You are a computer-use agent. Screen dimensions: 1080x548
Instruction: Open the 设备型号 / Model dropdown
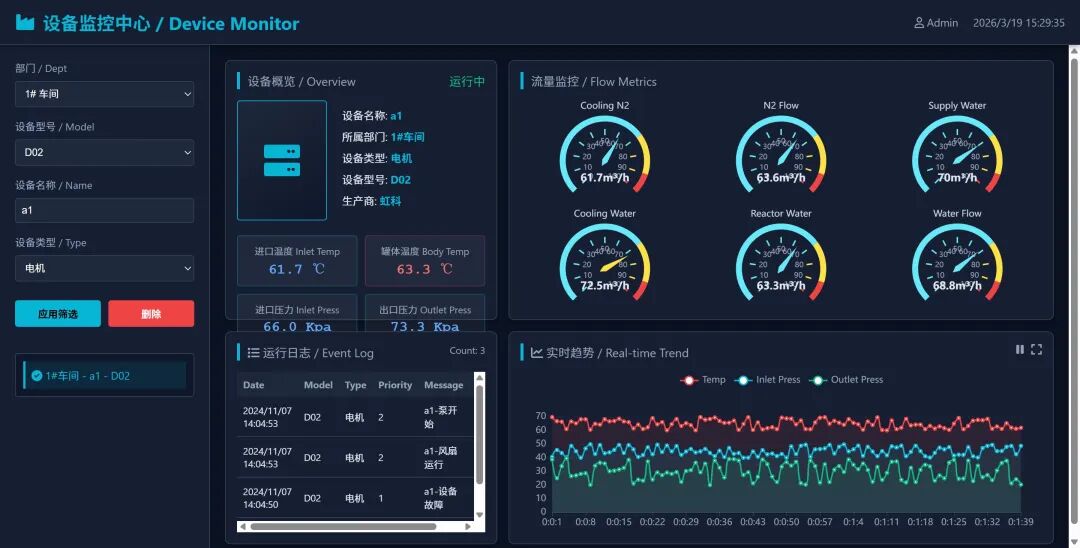click(x=104, y=152)
